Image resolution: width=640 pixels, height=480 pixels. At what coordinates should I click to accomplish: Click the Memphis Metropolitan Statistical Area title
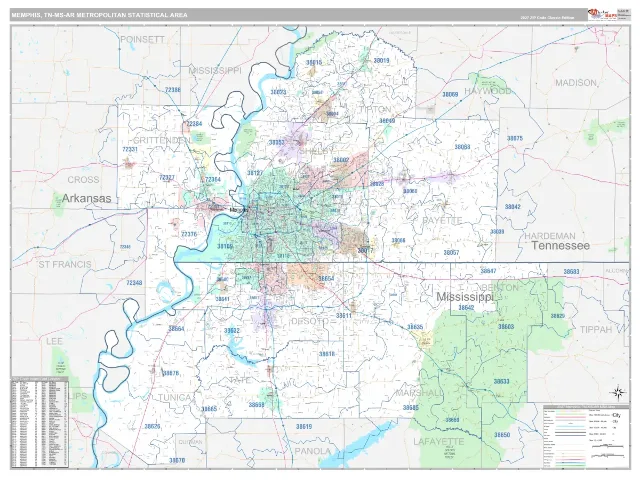click(100, 15)
